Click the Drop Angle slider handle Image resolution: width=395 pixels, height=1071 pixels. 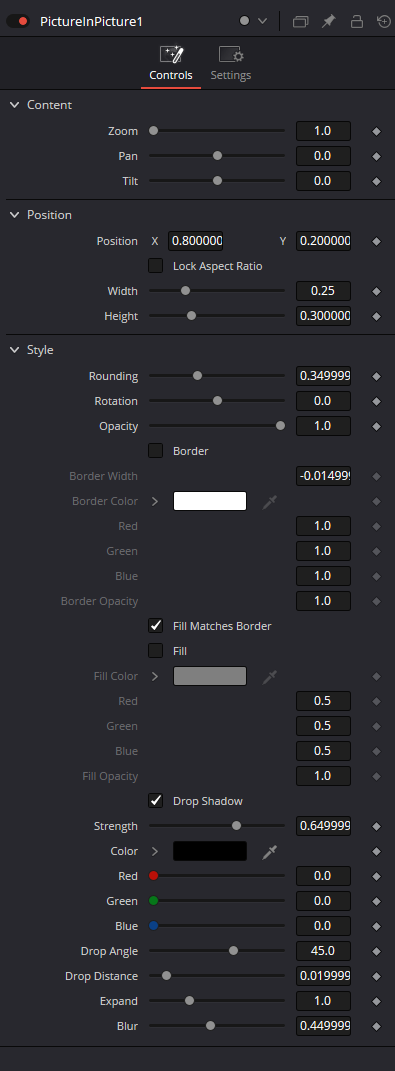tap(233, 950)
